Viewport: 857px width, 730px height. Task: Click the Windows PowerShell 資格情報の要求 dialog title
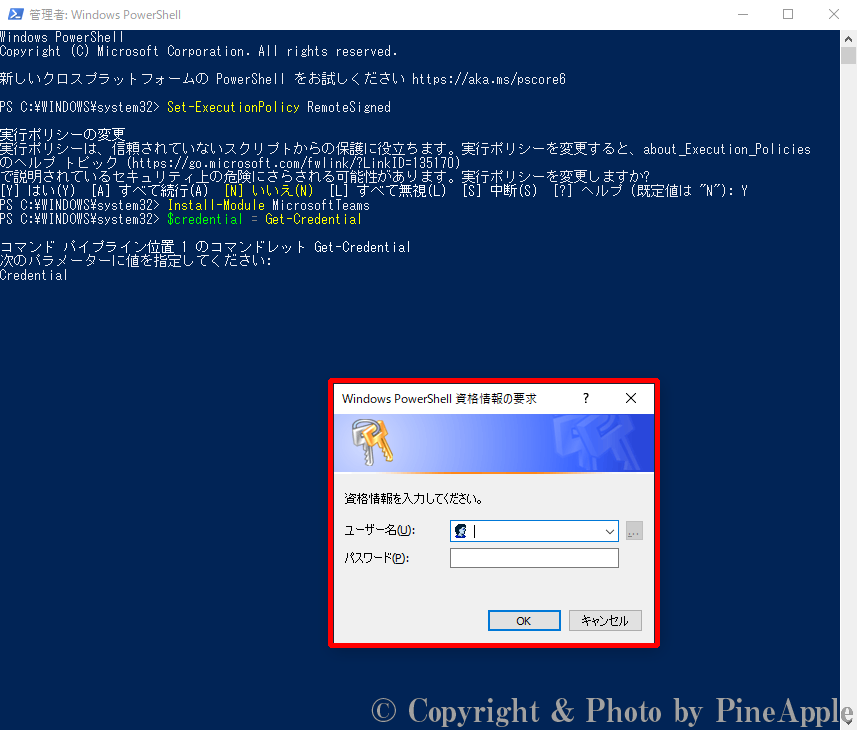(439, 398)
